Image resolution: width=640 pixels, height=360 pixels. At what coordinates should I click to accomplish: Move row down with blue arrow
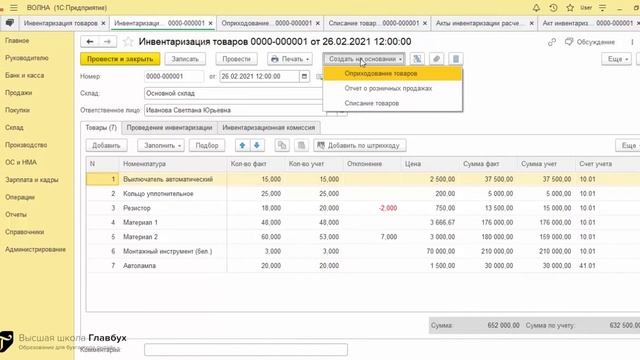point(257,145)
